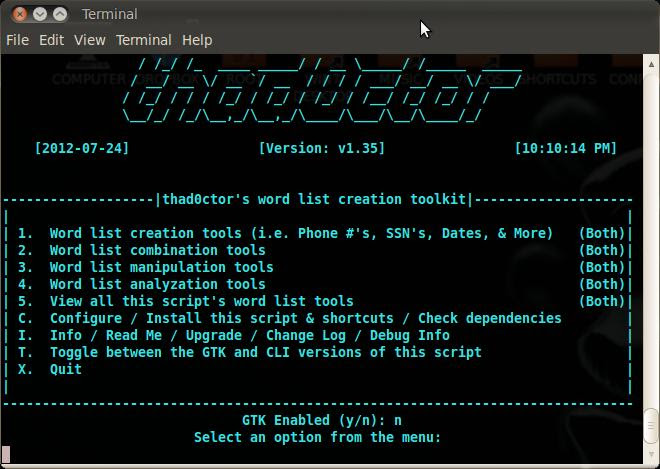Click the scrollbar down arrow
Image resolution: width=660 pixels, height=469 pixels.
pos(651,454)
